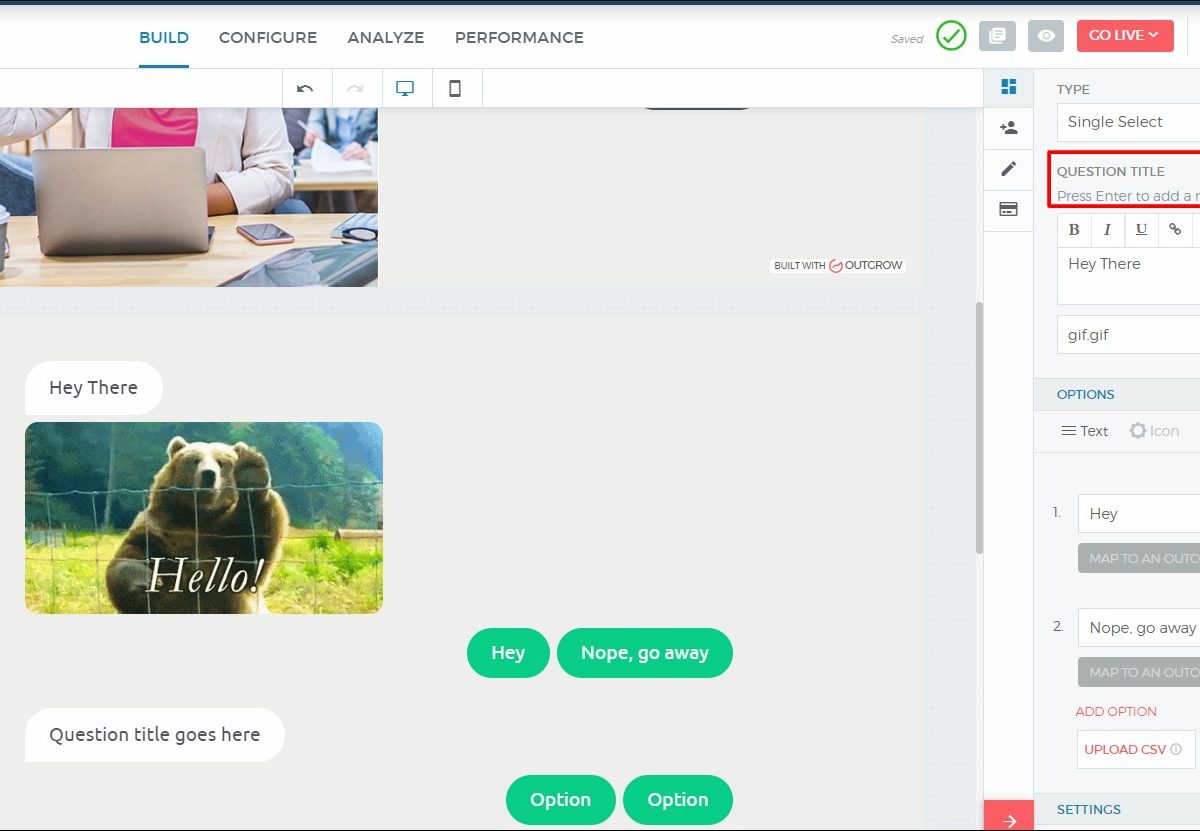Image resolution: width=1200 pixels, height=831 pixels.
Task: Switch to mobile preview icon
Action: [455, 88]
